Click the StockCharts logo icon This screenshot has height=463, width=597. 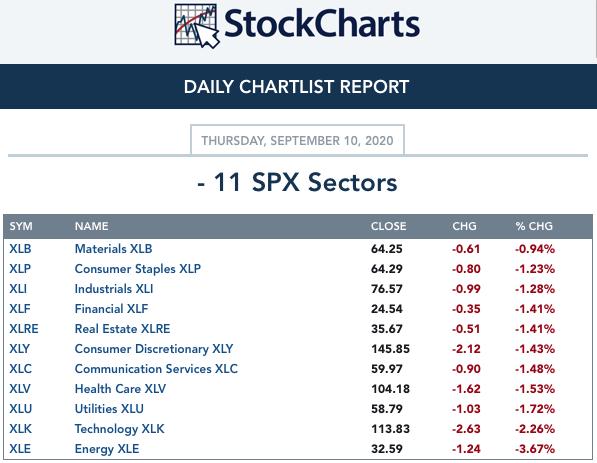tap(197, 26)
